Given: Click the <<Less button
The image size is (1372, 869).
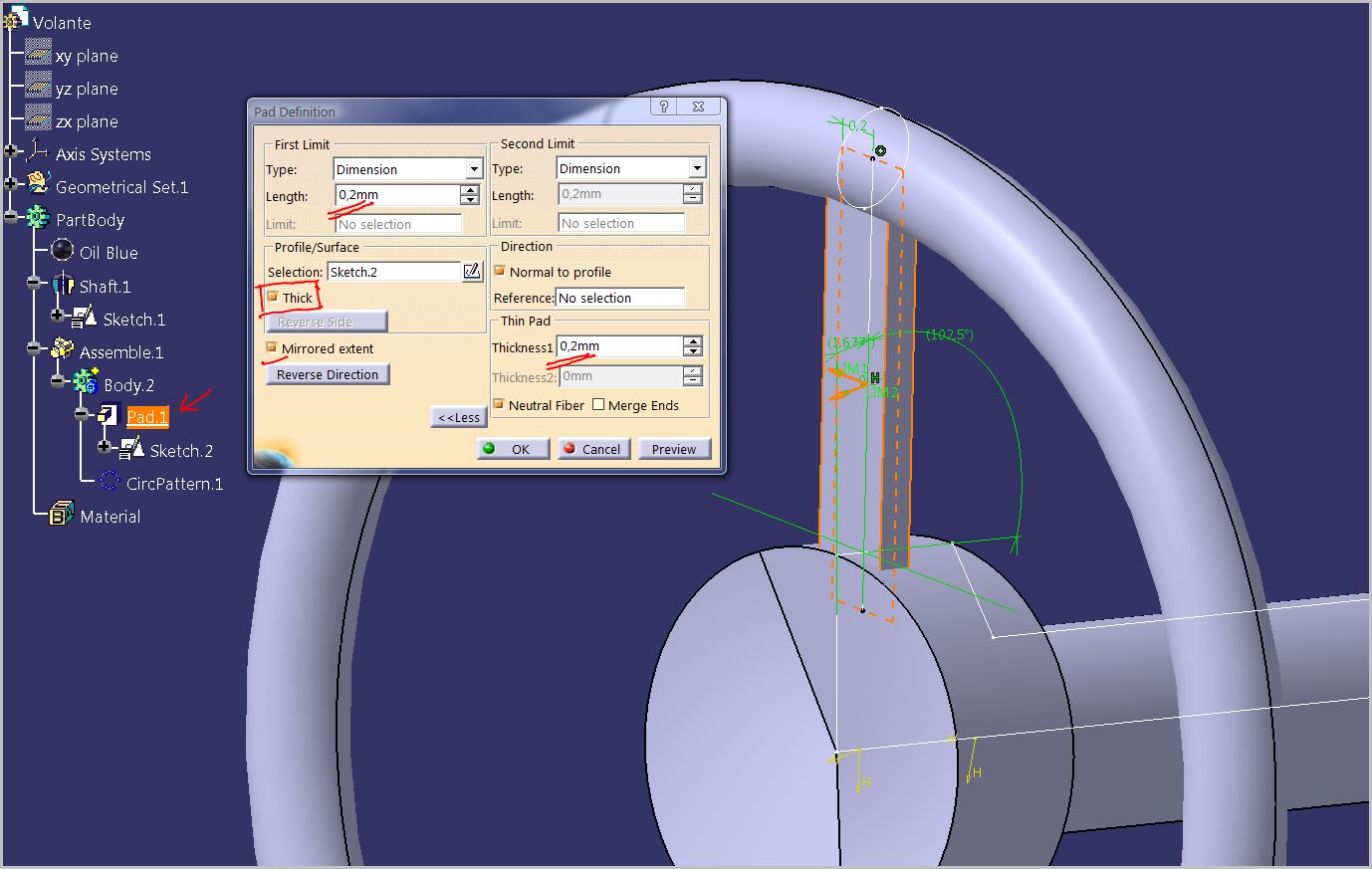Looking at the screenshot, I should (458, 417).
